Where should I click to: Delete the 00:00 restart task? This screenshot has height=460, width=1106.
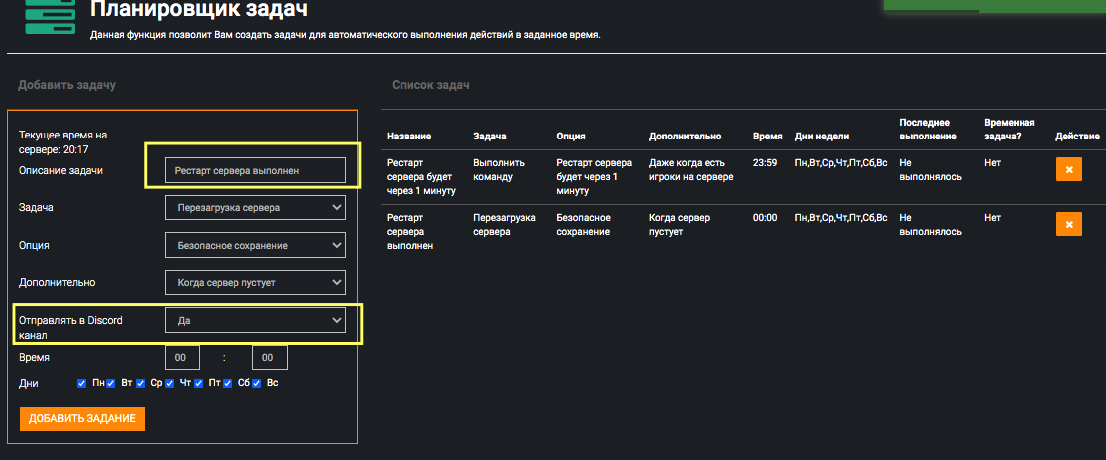pos(1068,224)
